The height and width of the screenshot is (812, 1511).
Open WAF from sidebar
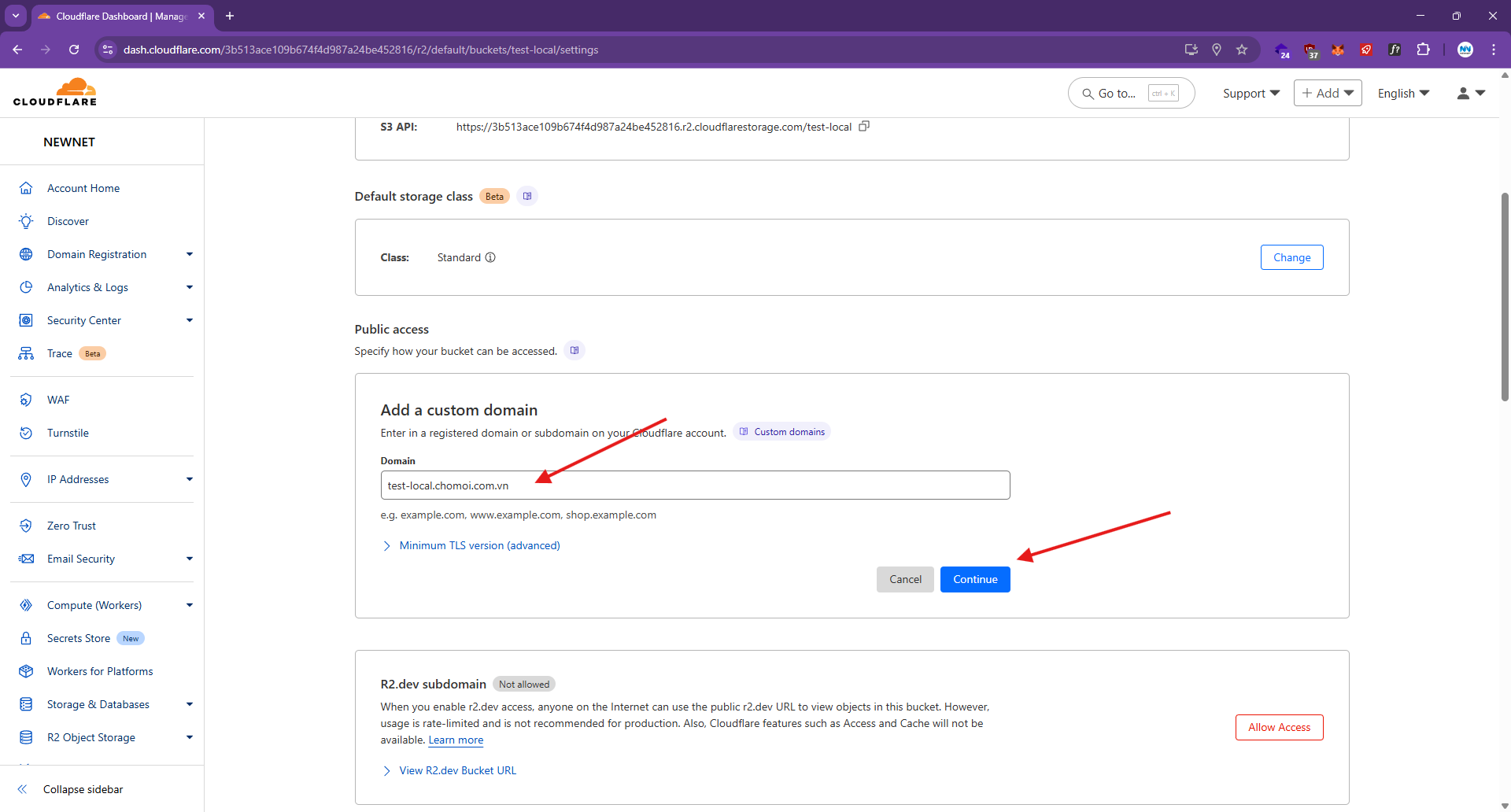pyautogui.click(x=58, y=400)
